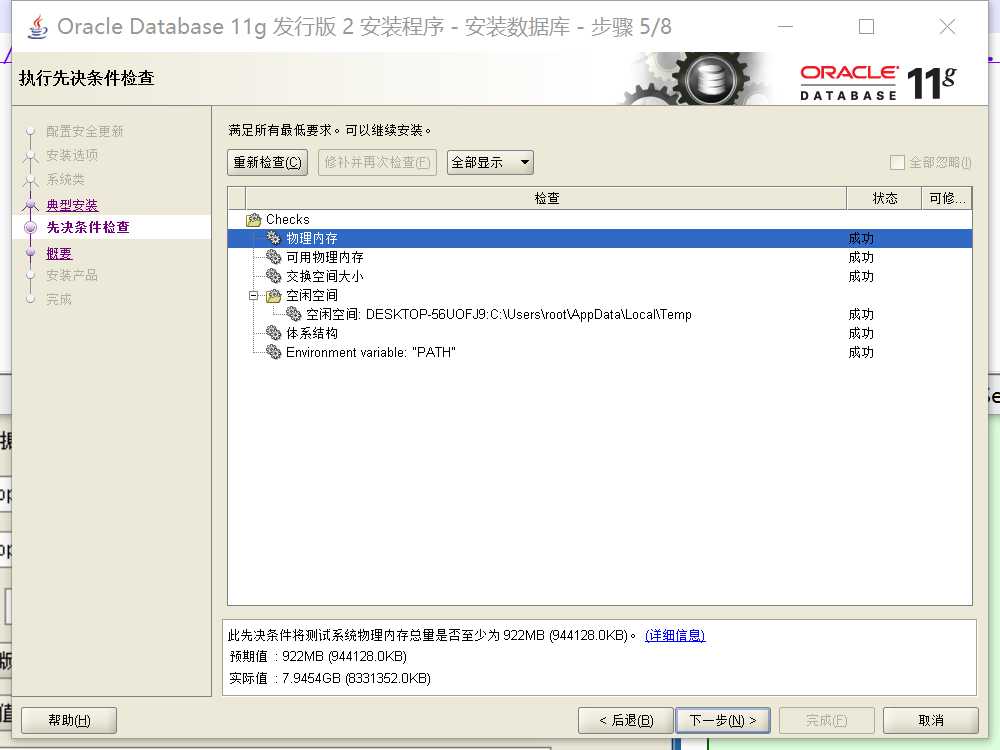This screenshot has width=1000, height=750.
Task: Click the 重新检查(C) button
Action: (267, 163)
